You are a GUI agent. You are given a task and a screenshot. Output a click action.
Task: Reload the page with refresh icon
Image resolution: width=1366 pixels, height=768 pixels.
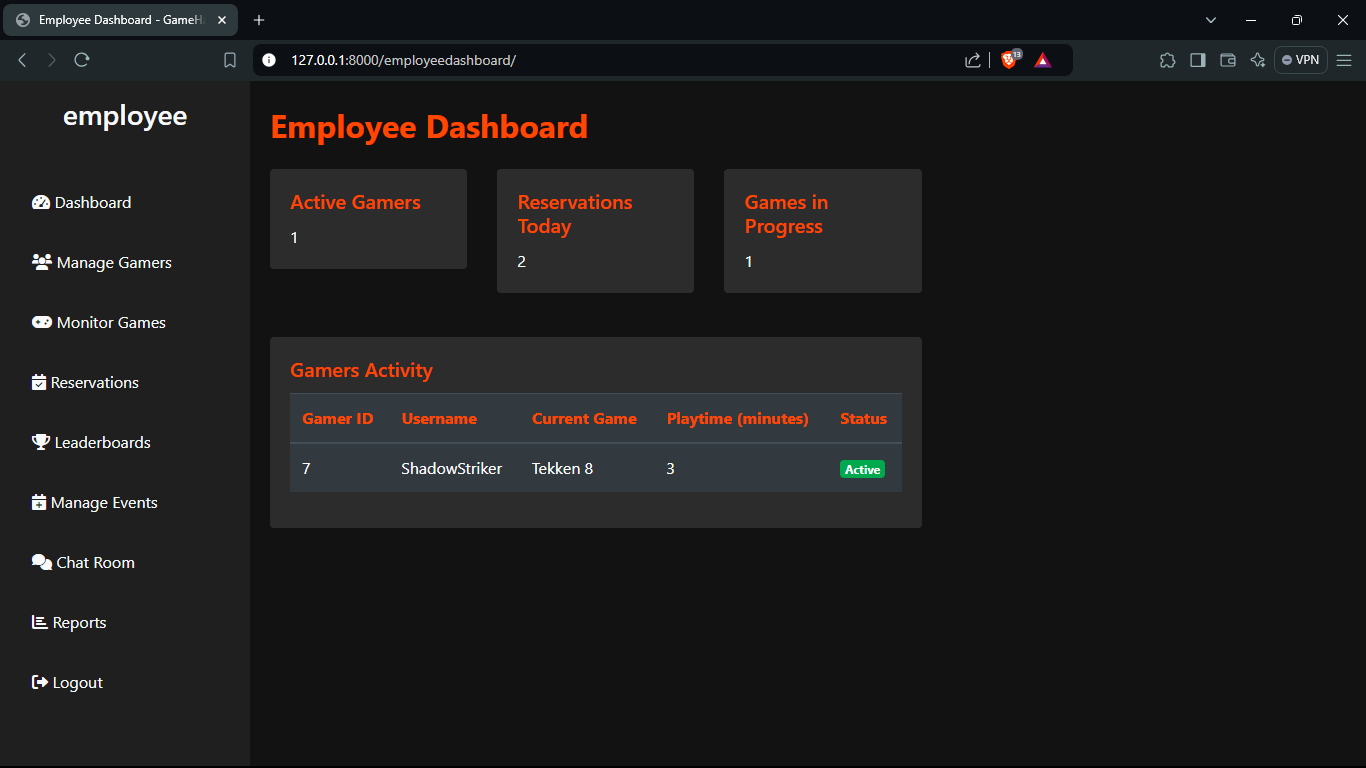[82, 60]
